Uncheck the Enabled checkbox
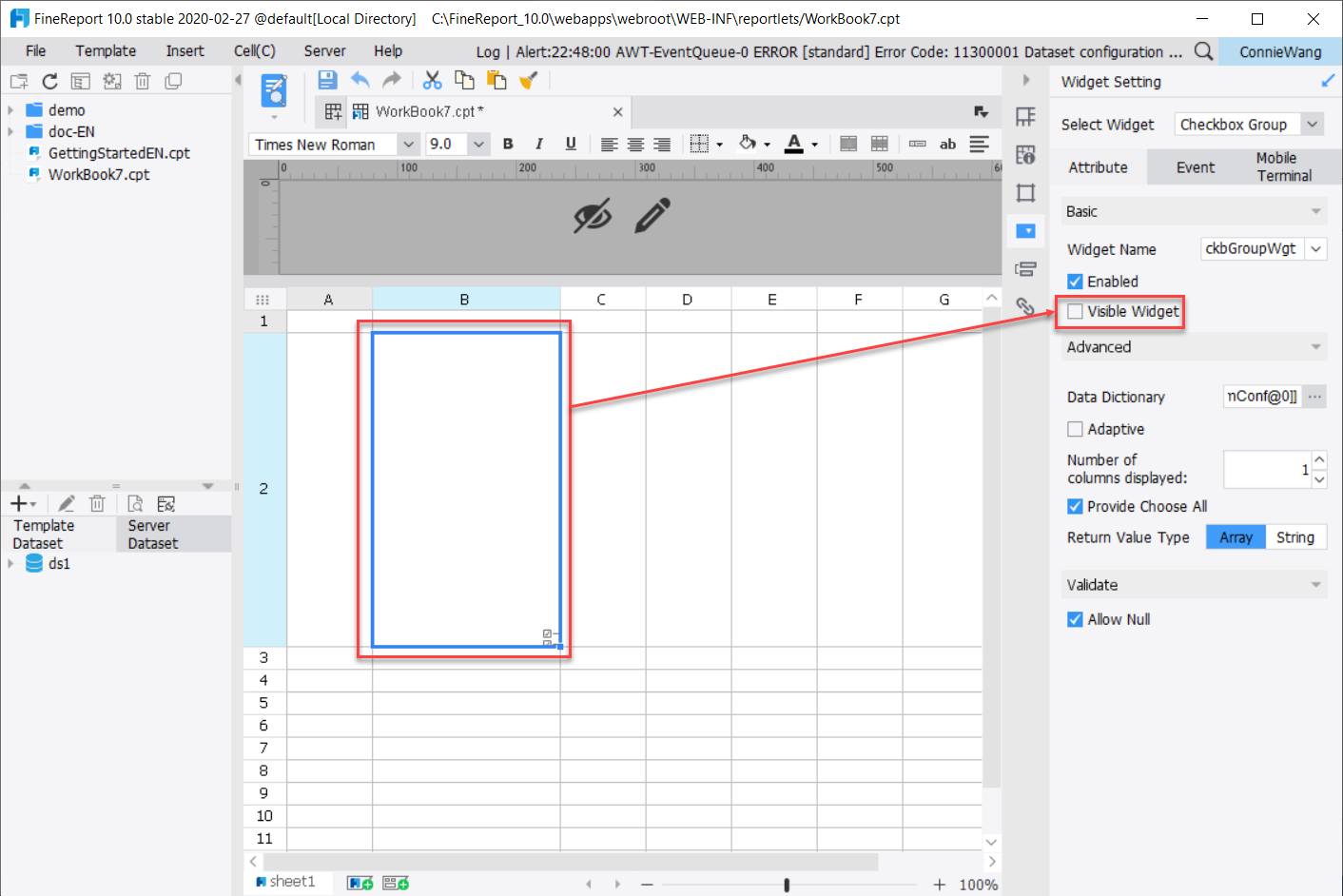1343x896 pixels. coord(1075,282)
